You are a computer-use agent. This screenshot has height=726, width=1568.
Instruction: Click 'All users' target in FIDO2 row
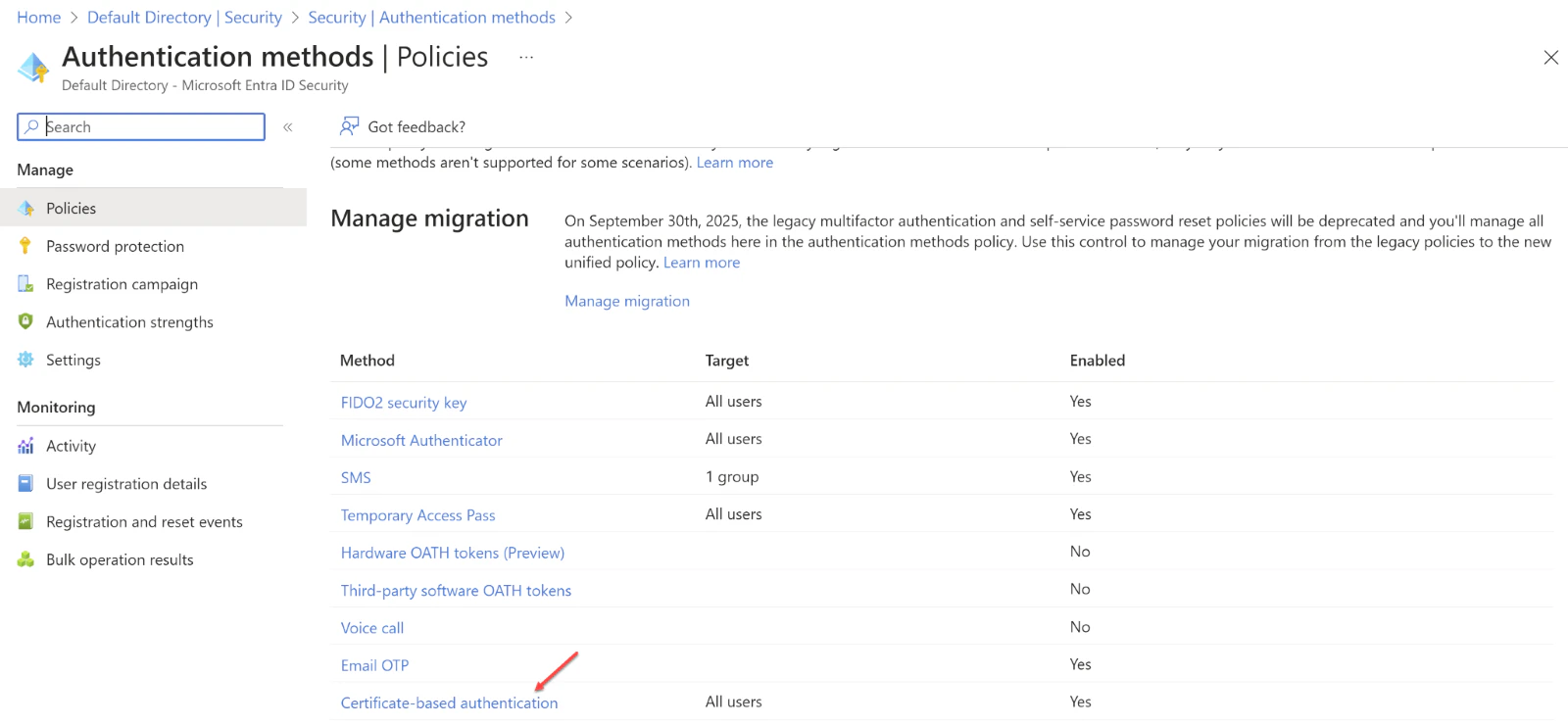pyautogui.click(x=734, y=401)
